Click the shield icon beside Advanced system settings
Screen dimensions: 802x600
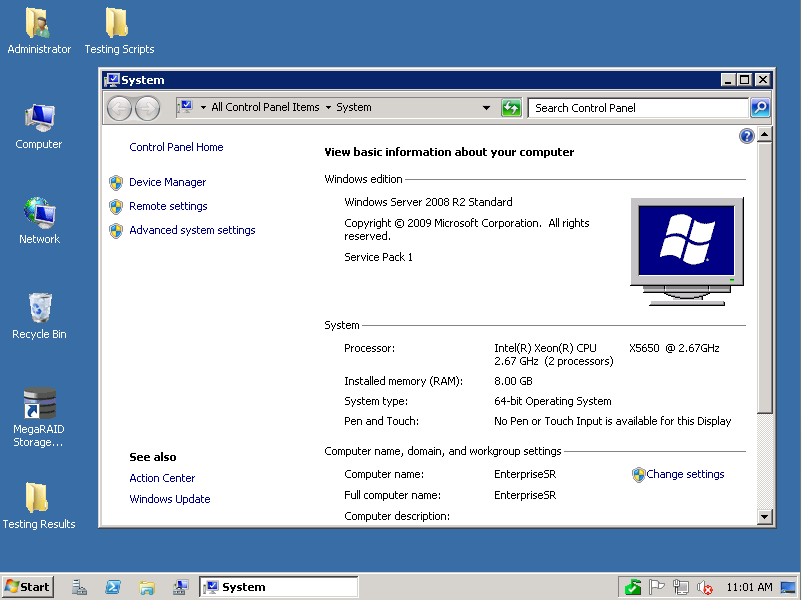[116, 231]
